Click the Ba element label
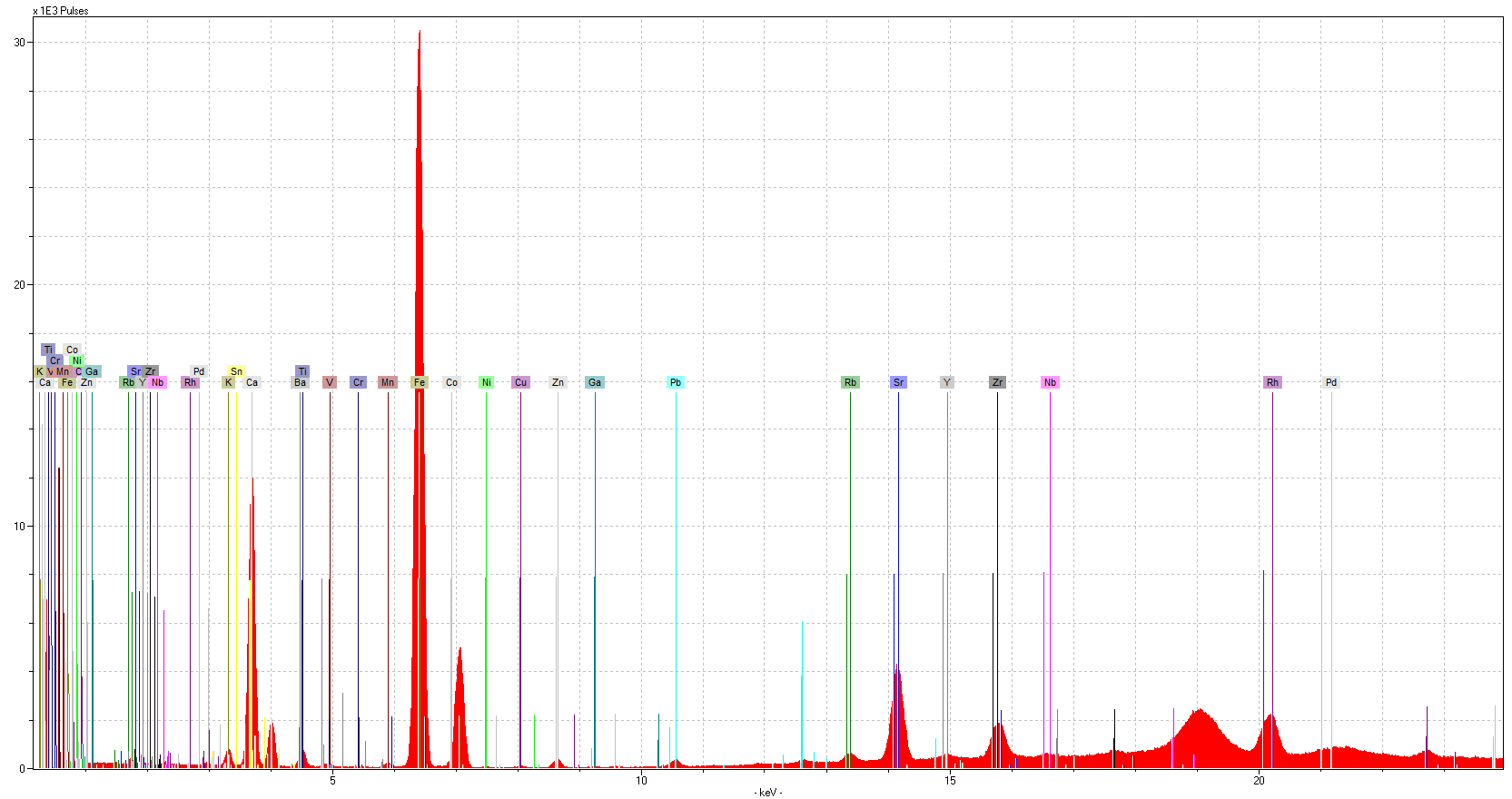Screen dimensions: 1512x799 tap(300, 382)
